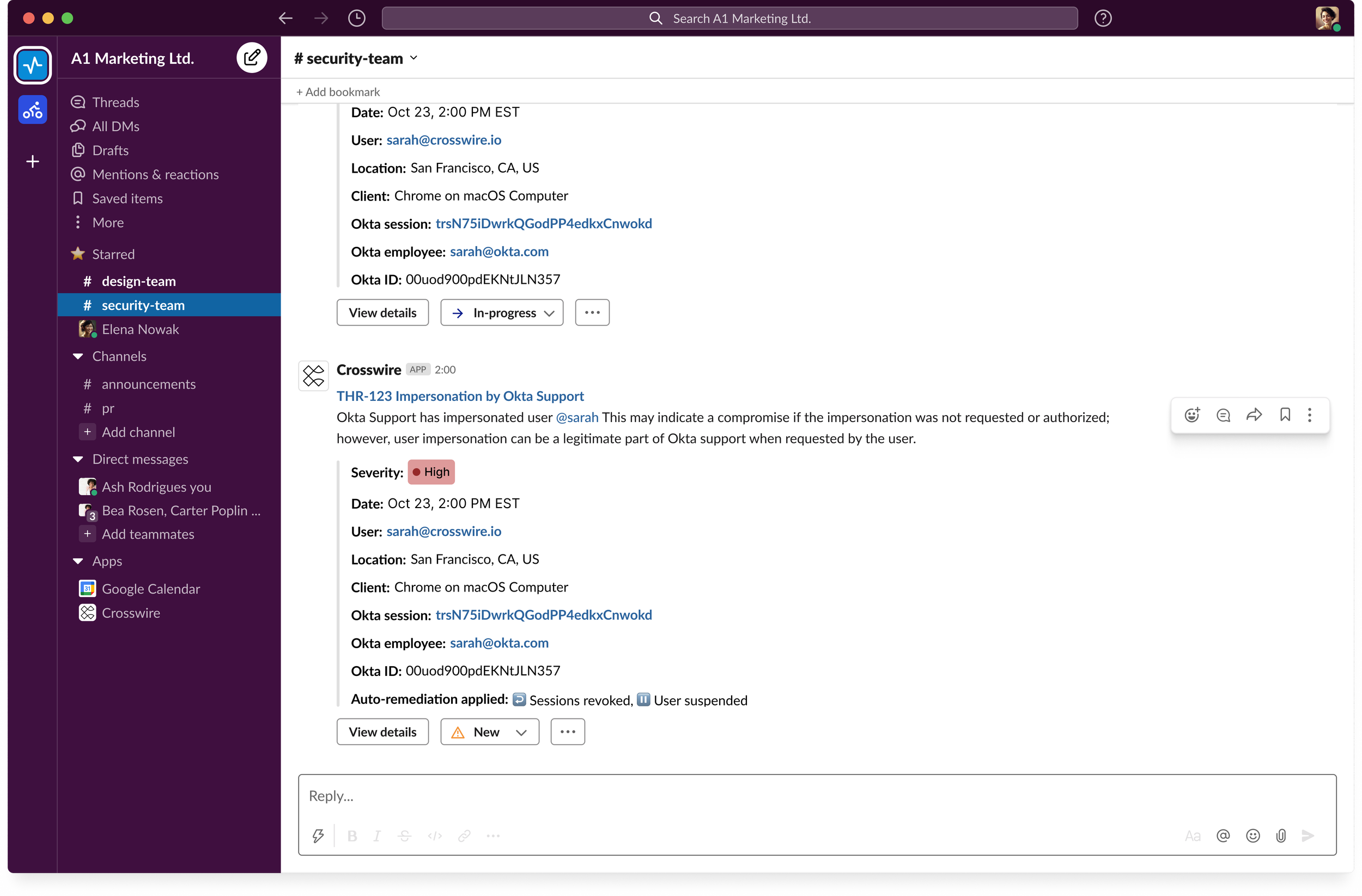
Task: Click the add reaction emoji icon
Action: point(1192,415)
